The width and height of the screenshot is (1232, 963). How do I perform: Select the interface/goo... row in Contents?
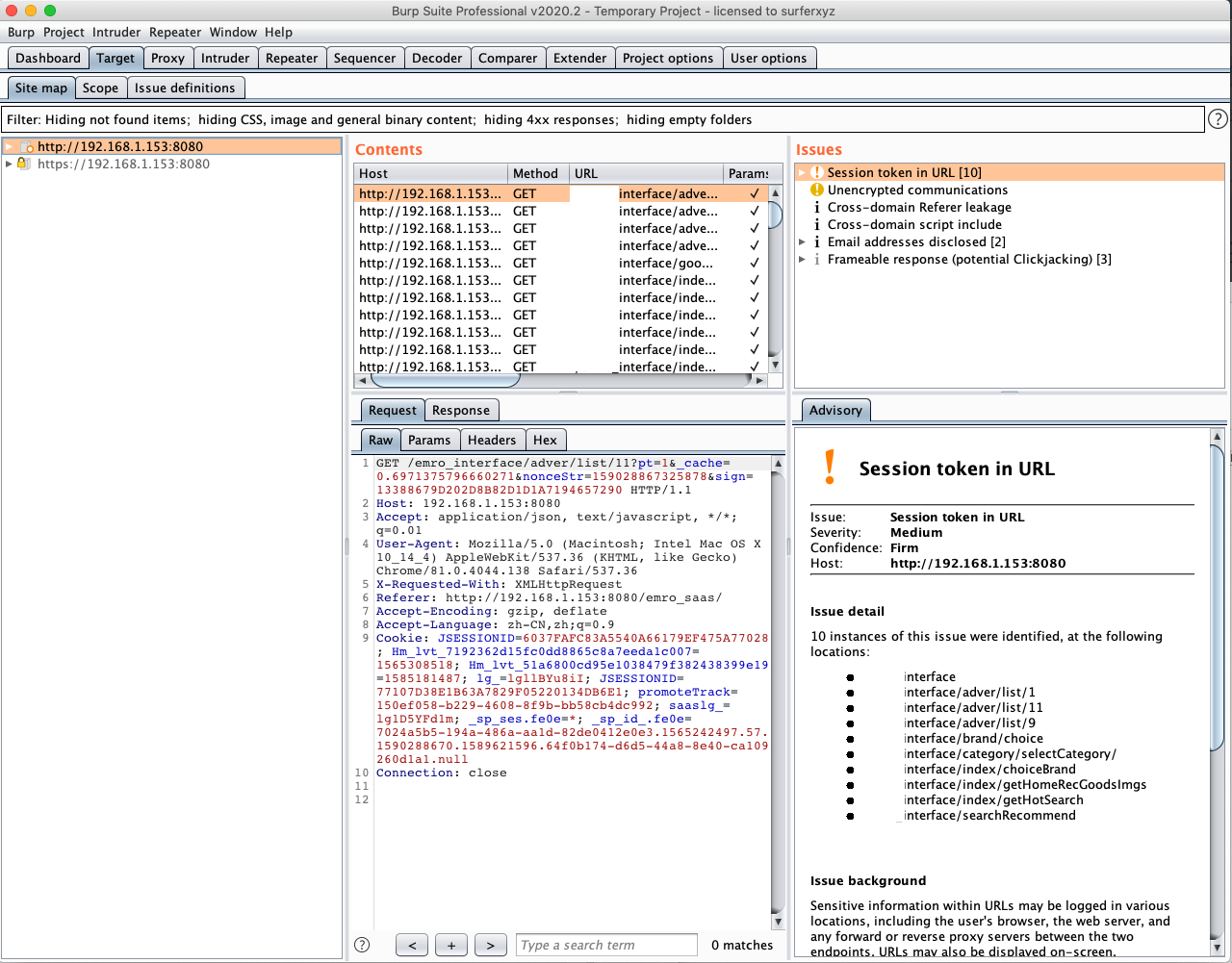coord(562,263)
